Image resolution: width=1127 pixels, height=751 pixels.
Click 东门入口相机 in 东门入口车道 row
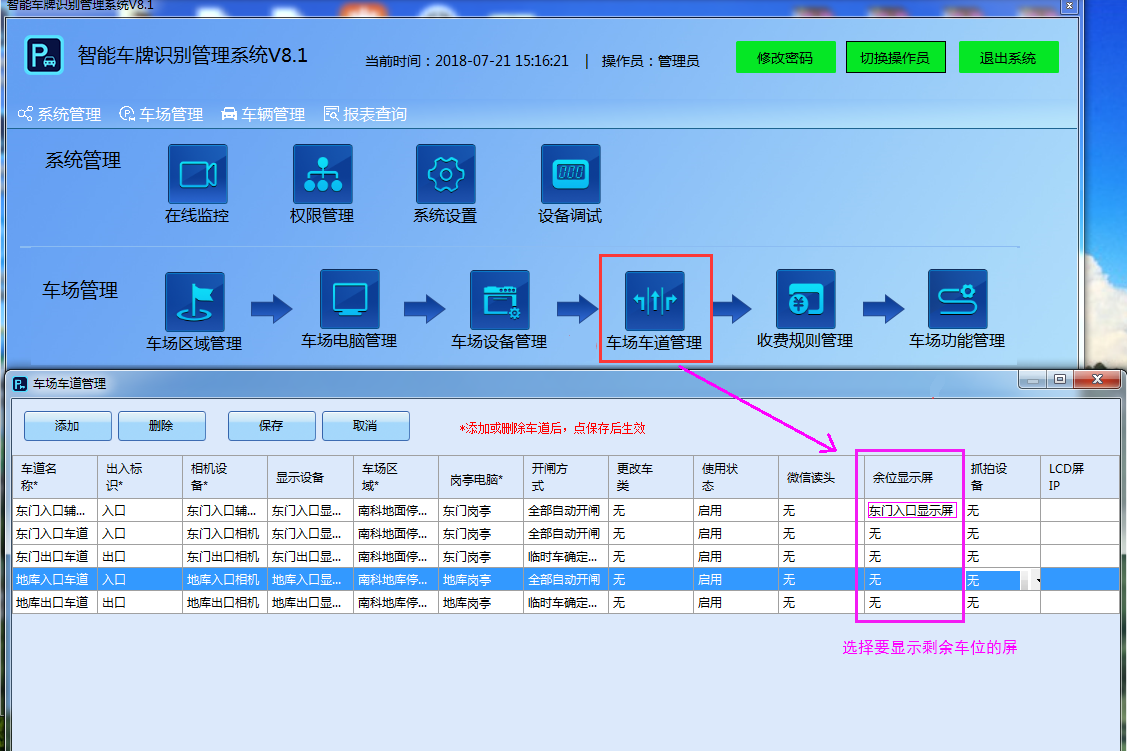(x=224, y=534)
